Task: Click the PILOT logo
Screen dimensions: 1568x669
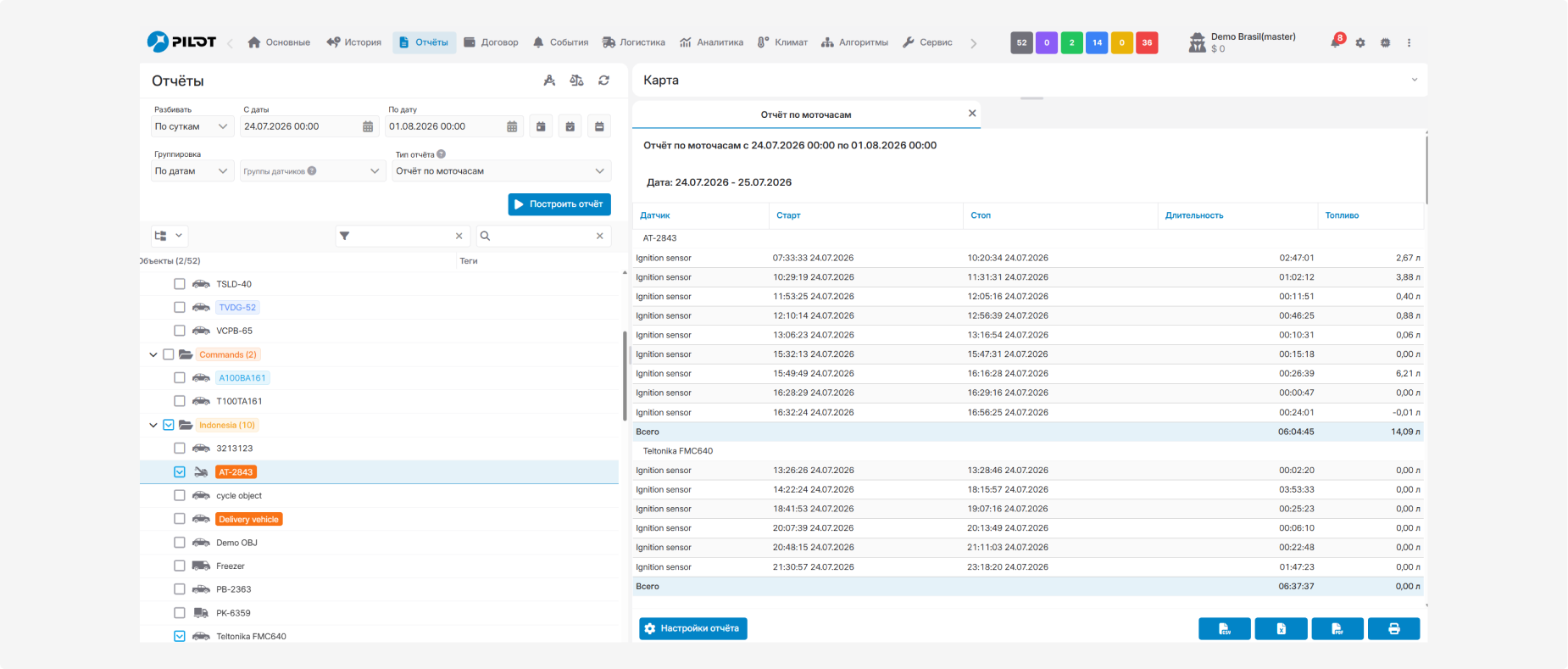Action: [x=181, y=42]
